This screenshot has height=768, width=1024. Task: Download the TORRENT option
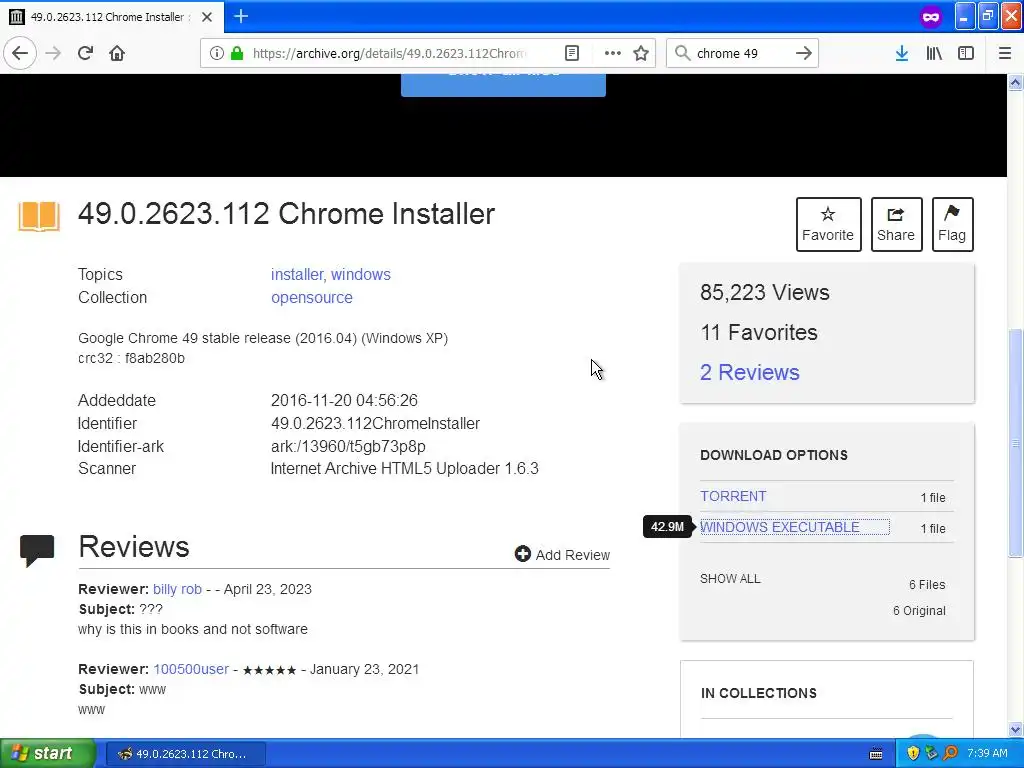click(x=733, y=496)
